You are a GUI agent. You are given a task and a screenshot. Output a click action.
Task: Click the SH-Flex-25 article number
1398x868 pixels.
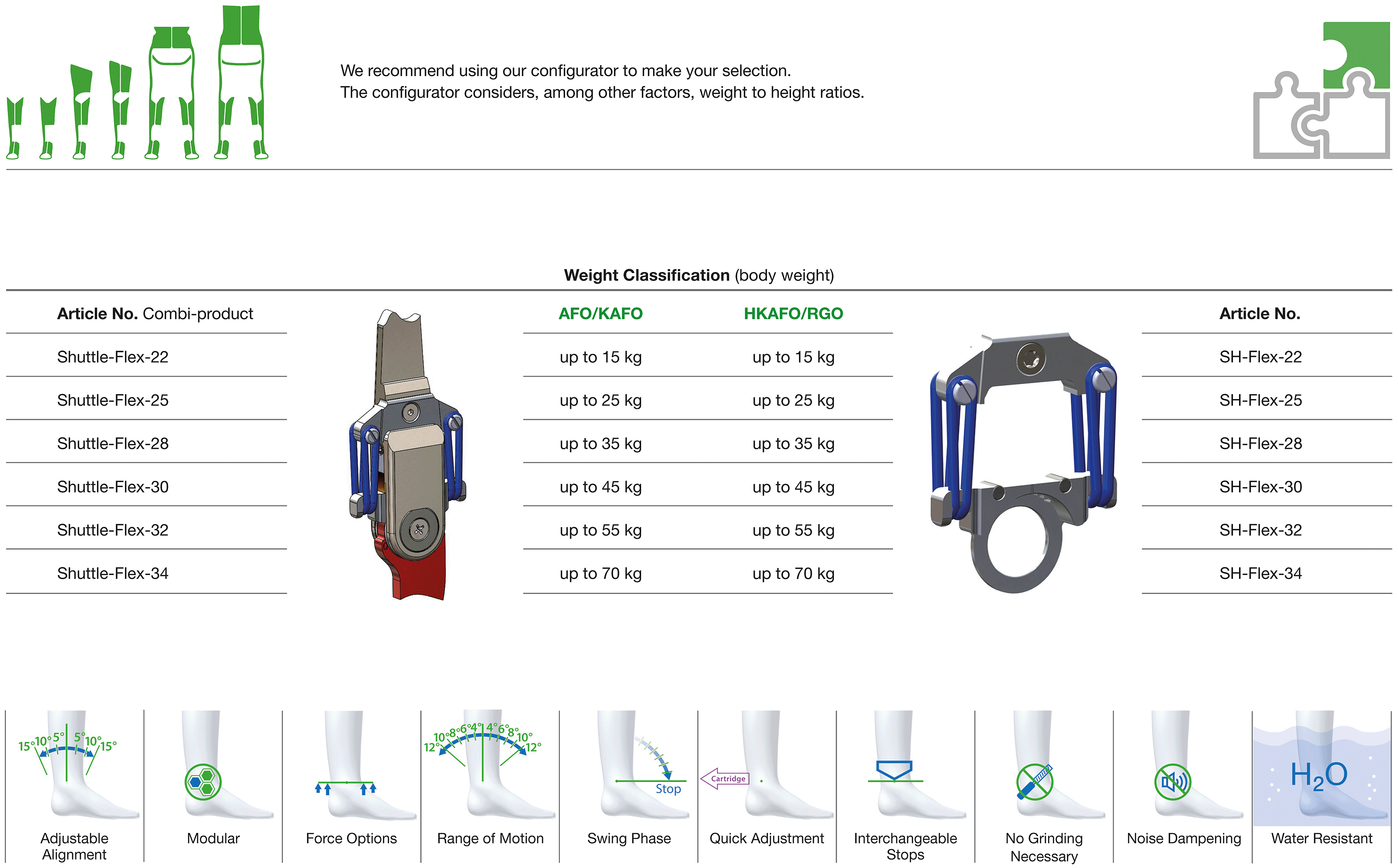(1260, 400)
